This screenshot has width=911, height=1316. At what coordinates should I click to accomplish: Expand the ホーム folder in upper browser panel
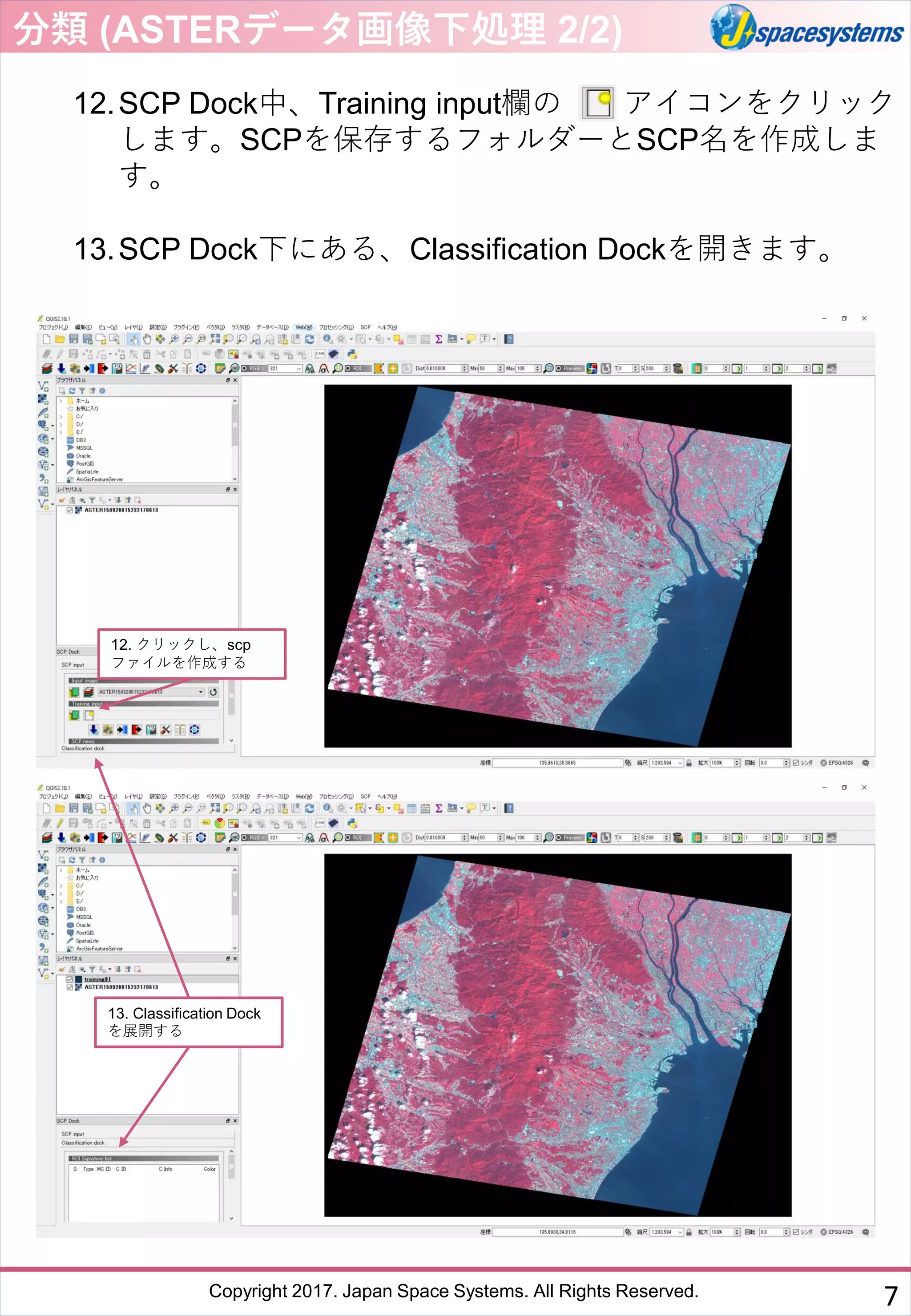click(60, 401)
